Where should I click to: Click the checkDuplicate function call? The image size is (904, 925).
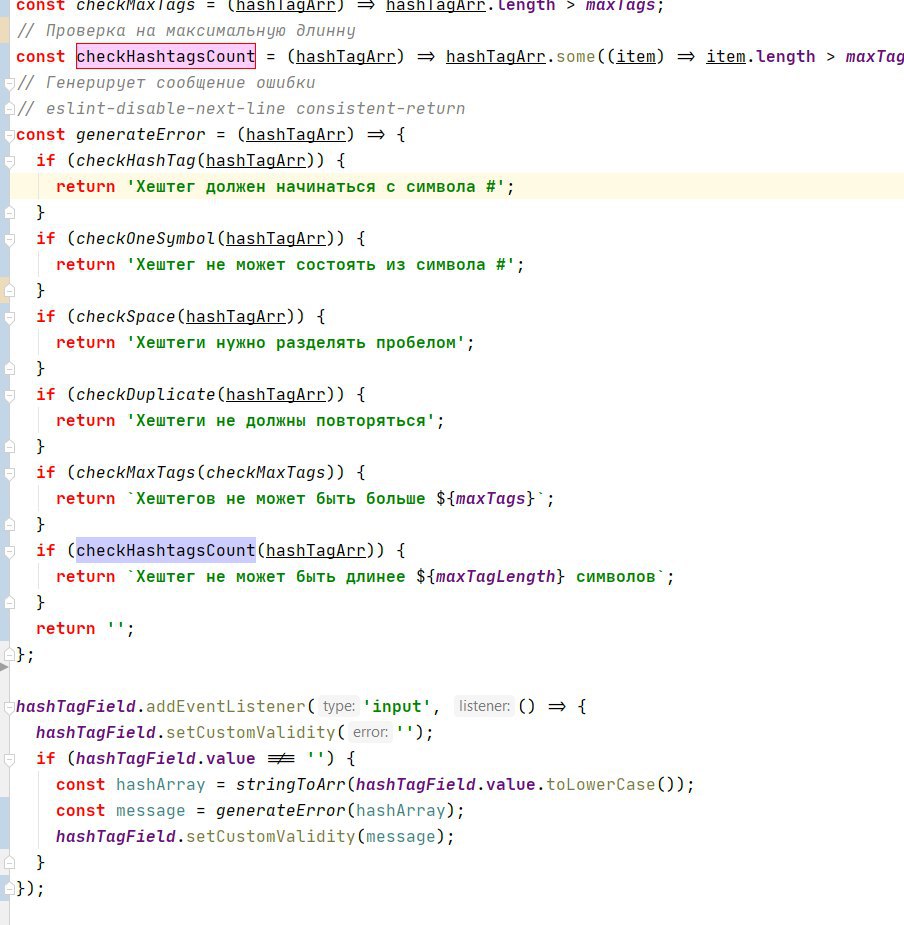(x=146, y=394)
